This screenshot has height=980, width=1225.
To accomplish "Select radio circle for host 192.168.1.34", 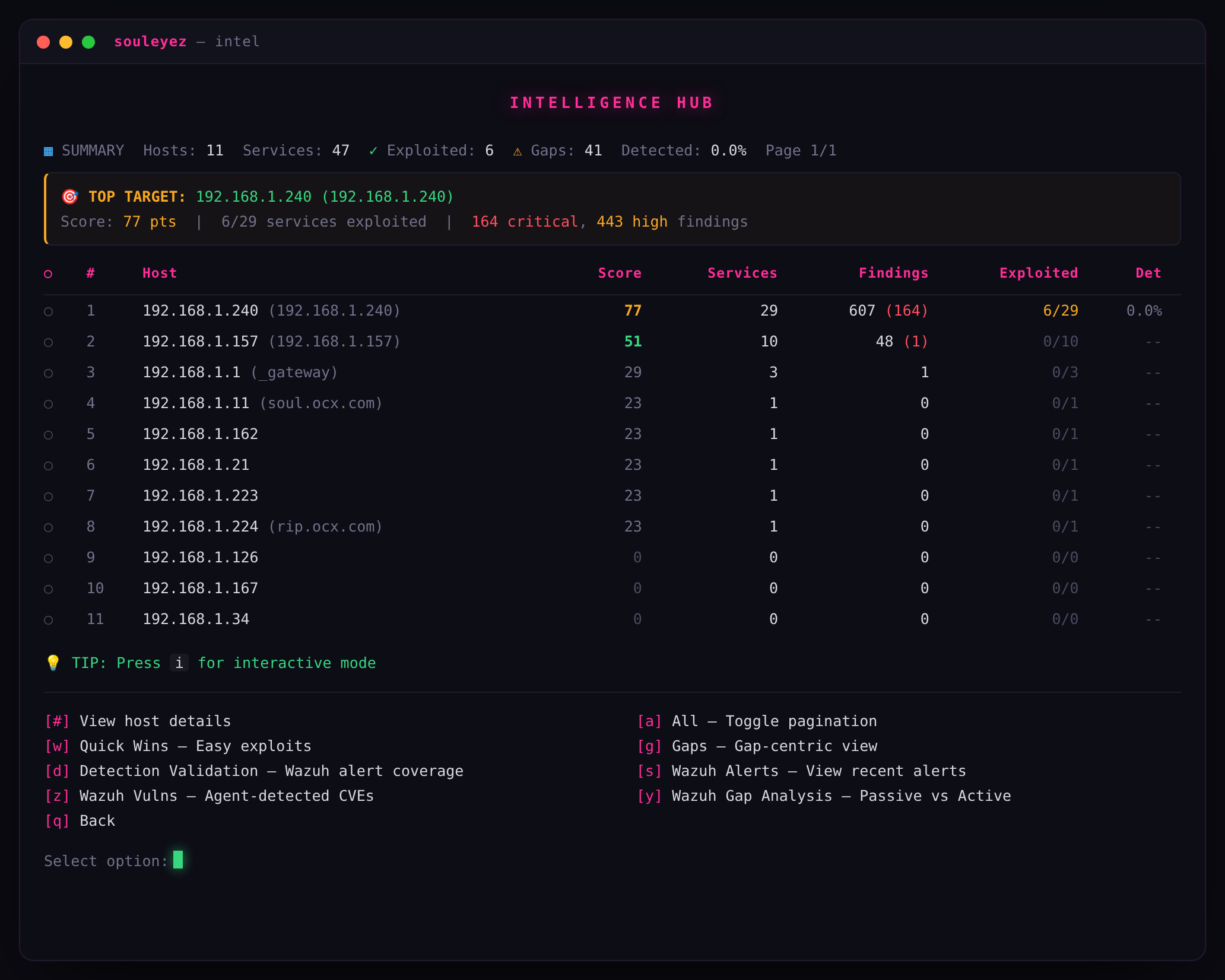I will pyautogui.click(x=49, y=620).
